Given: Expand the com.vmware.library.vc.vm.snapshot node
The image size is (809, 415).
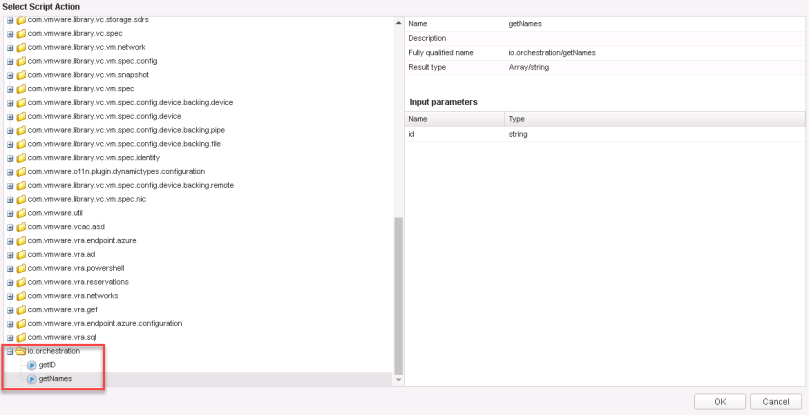Looking at the screenshot, I should (10, 75).
